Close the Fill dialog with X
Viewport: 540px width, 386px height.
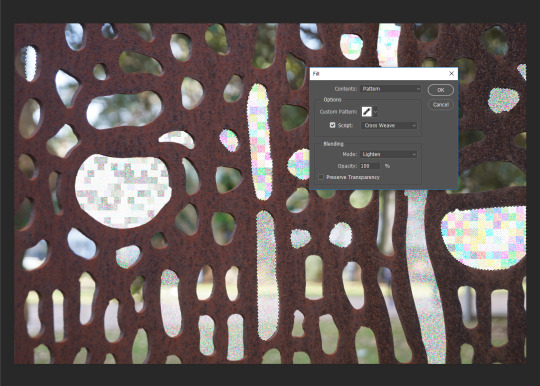pos(451,73)
